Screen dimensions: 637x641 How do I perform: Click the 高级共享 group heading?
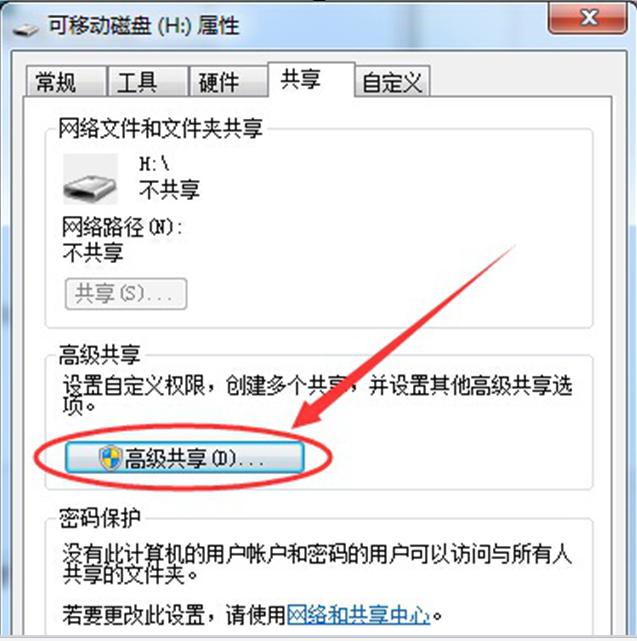click(100, 355)
